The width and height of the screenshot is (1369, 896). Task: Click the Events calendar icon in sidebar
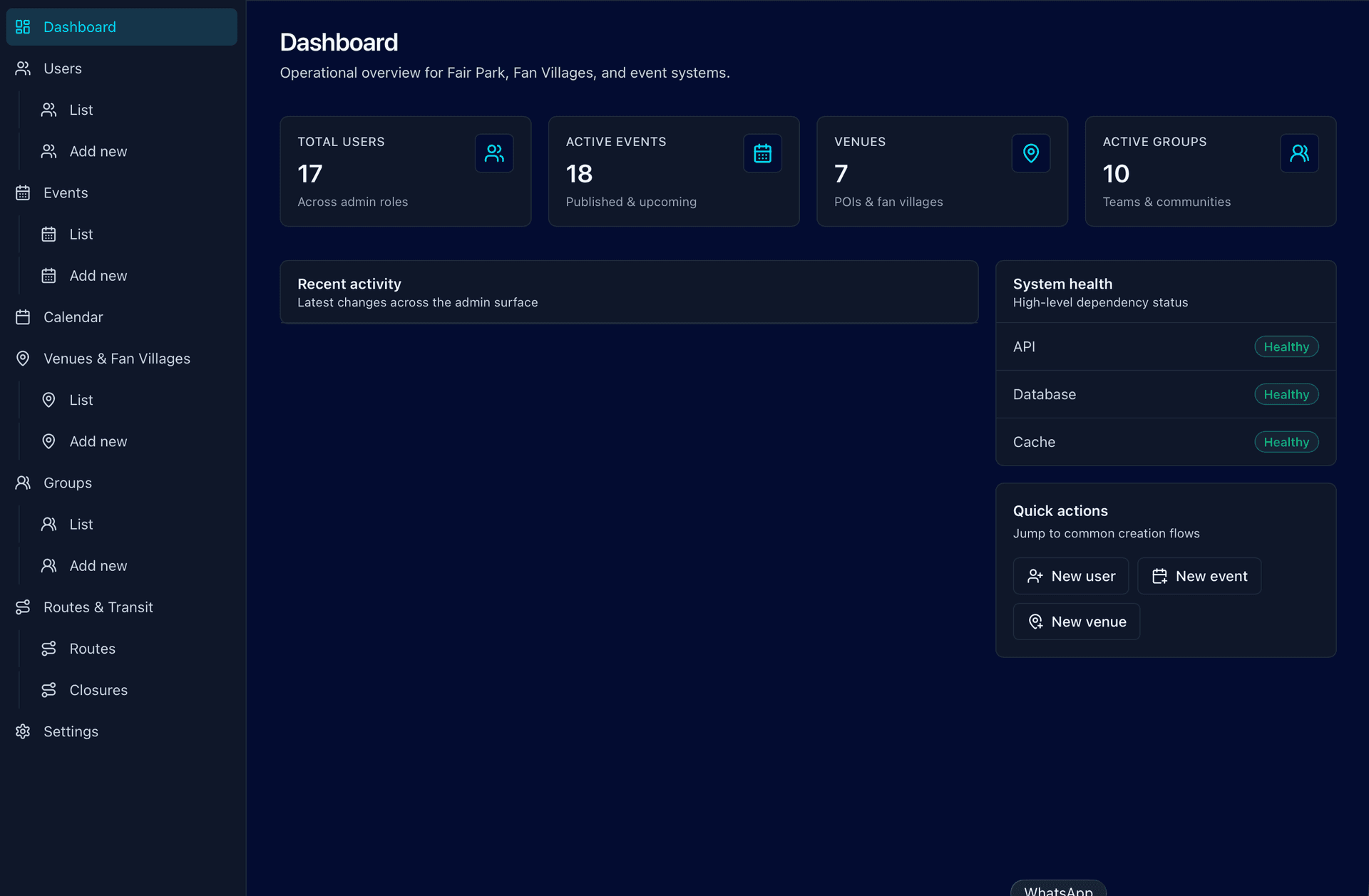pyautogui.click(x=23, y=192)
